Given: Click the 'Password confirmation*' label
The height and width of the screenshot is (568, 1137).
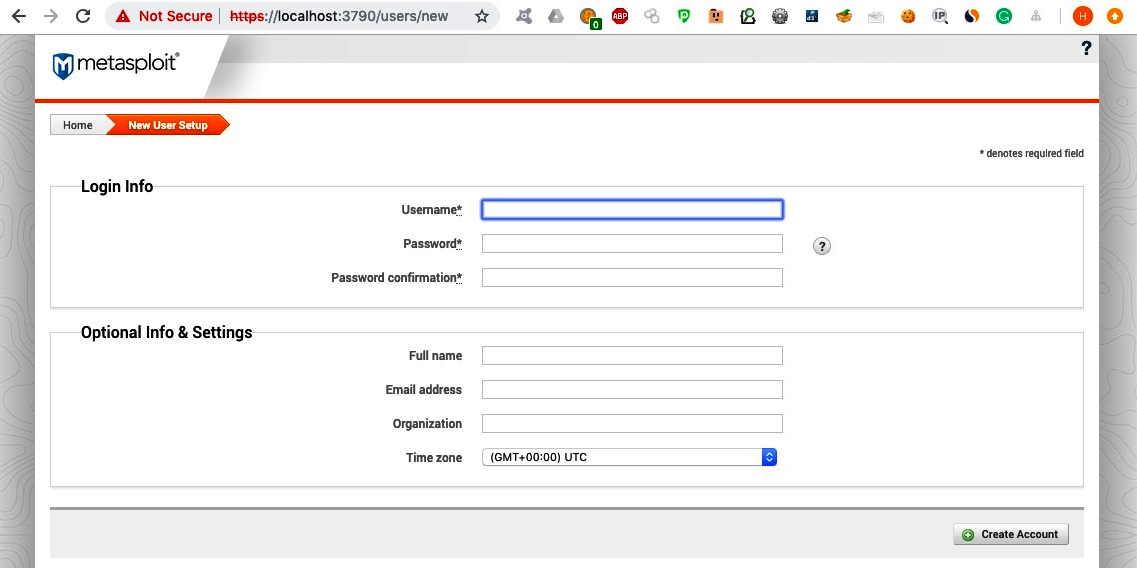Looking at the screenshot, I should tap(397, 277).
